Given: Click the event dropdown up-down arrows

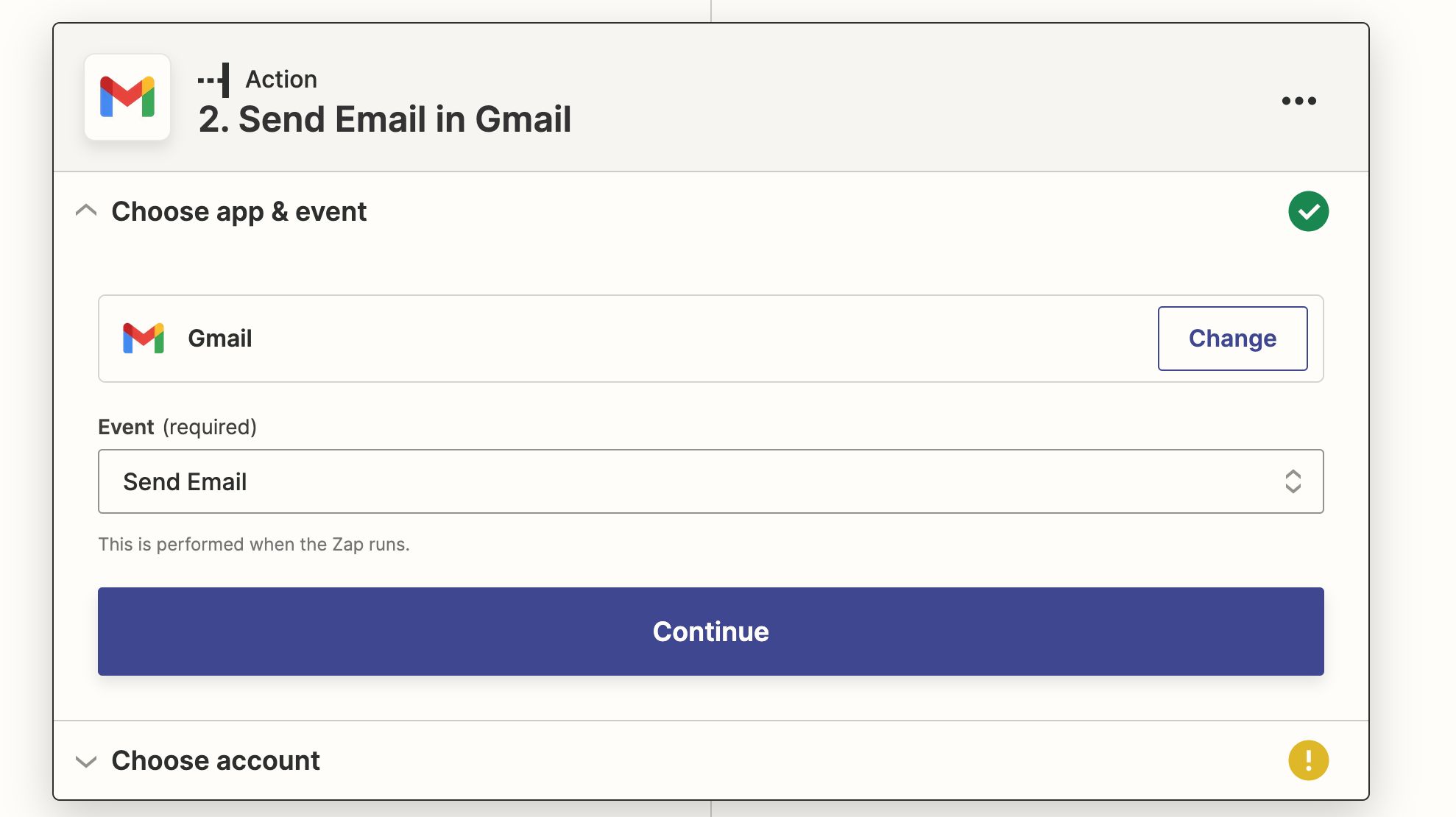Looking at the screenshot, I should (1293, 481).
